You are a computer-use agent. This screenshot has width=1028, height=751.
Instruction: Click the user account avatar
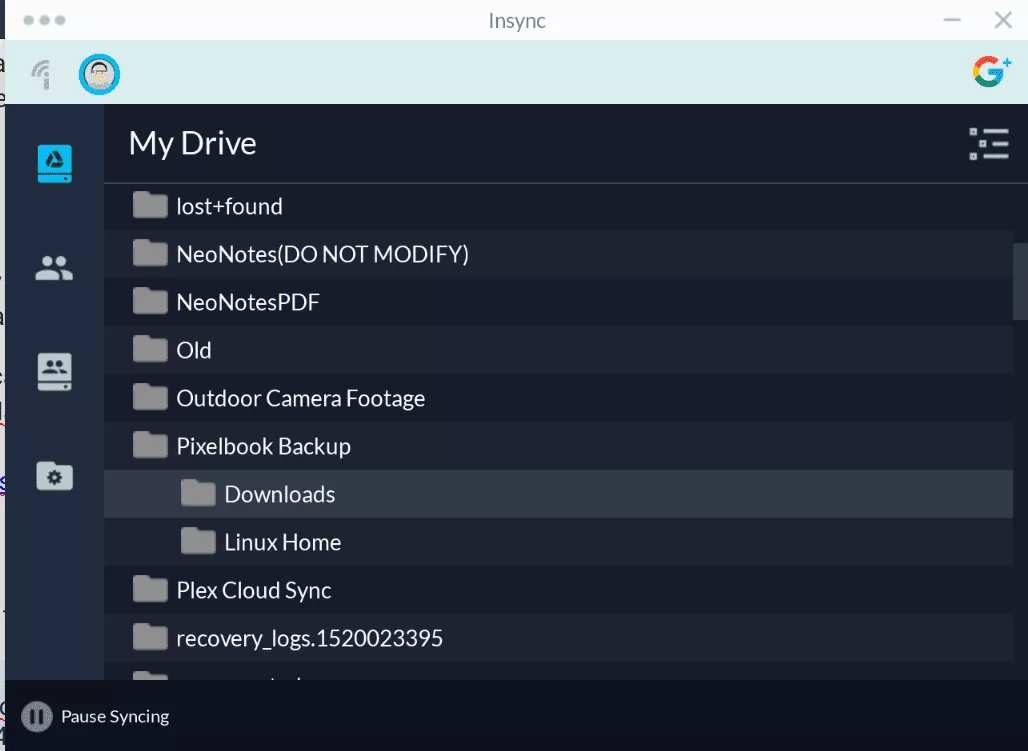pyautogui.click(x=99, y=73)
